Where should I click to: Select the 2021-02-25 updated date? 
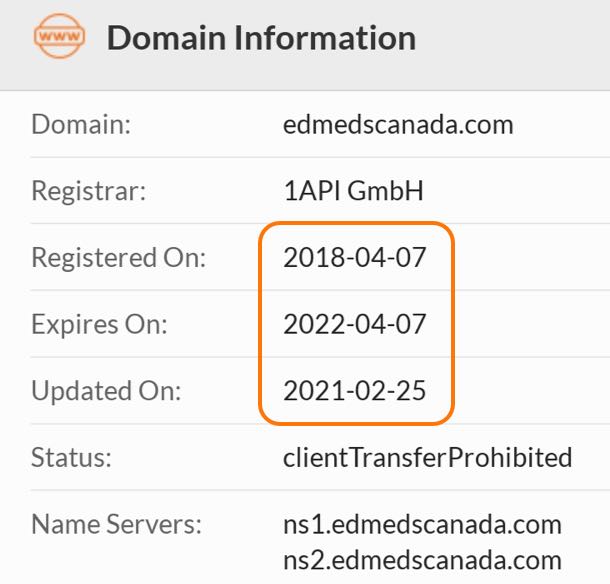point(354,391)
